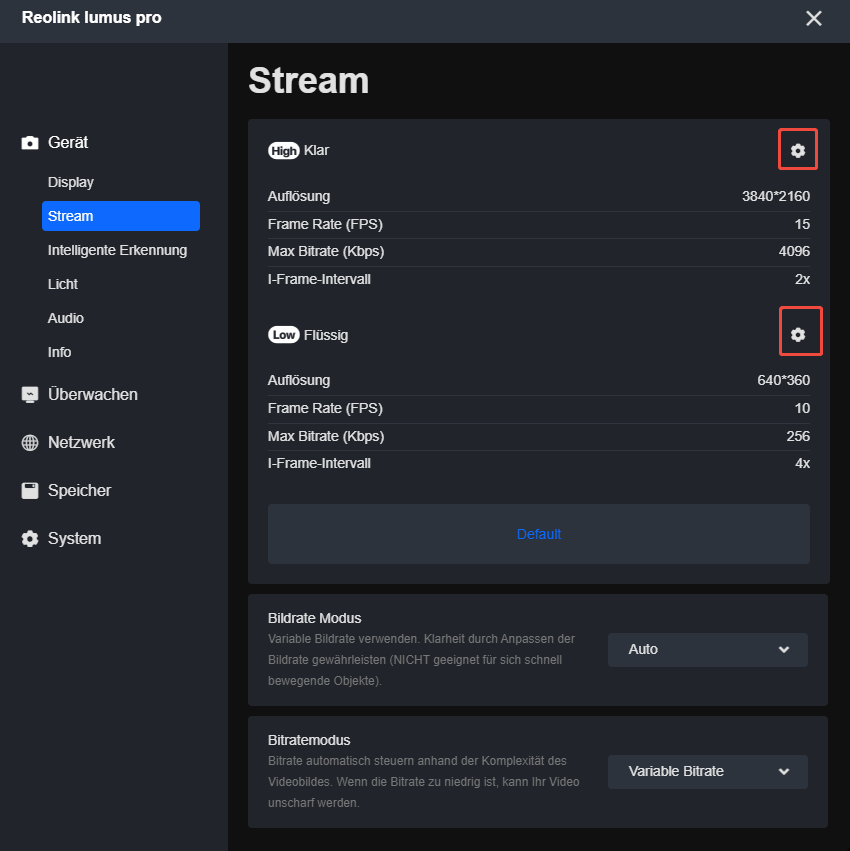Click the 640*360 resolution value
This screenshot has width=850, height=851.
pos(783,380)
